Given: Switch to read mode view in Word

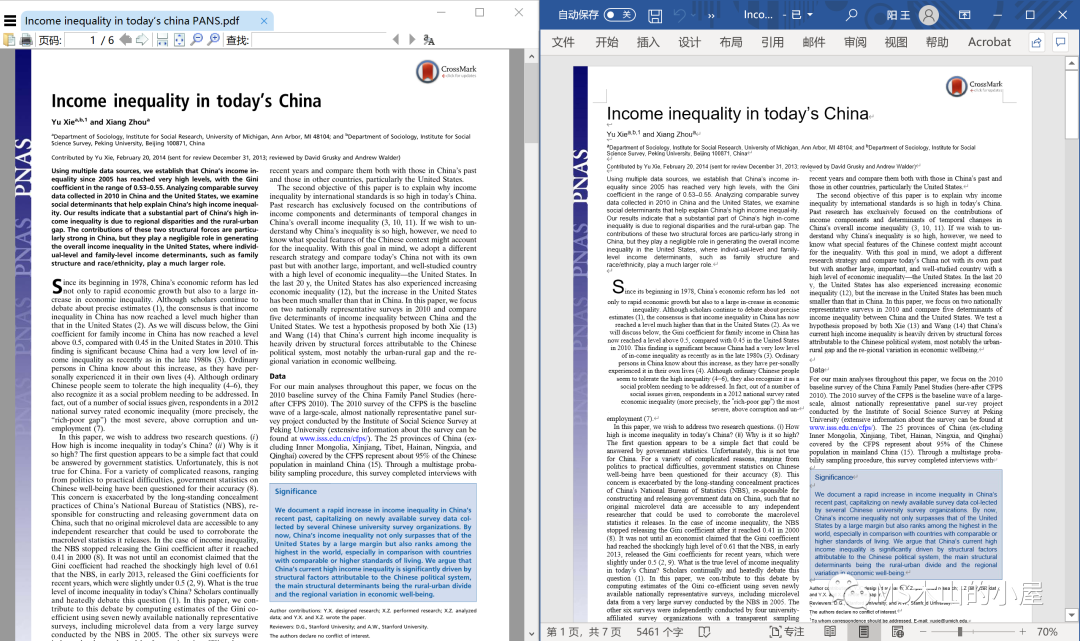Looking at the screenshot, I should pyautogui.click(x=830, y=631).
